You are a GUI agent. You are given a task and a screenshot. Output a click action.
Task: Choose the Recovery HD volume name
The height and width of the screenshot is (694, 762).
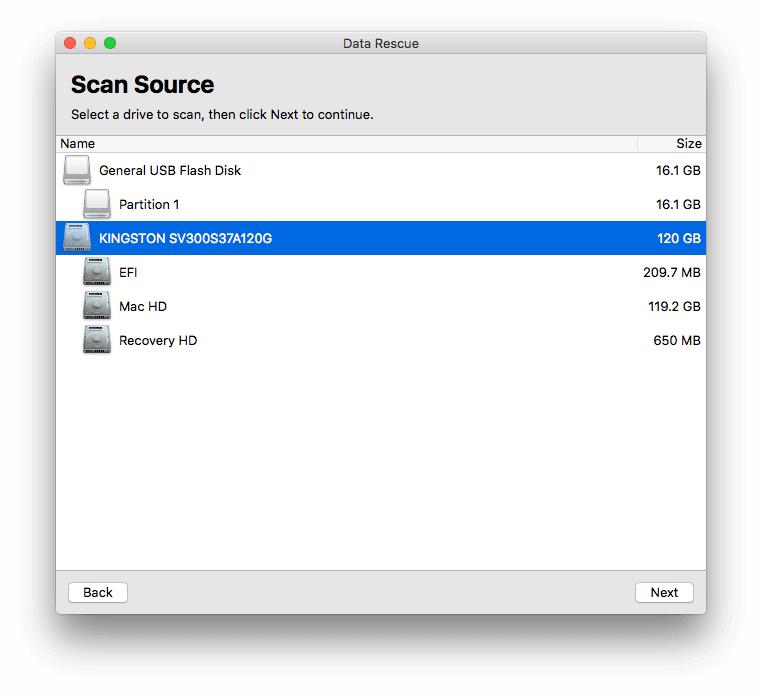158,340
